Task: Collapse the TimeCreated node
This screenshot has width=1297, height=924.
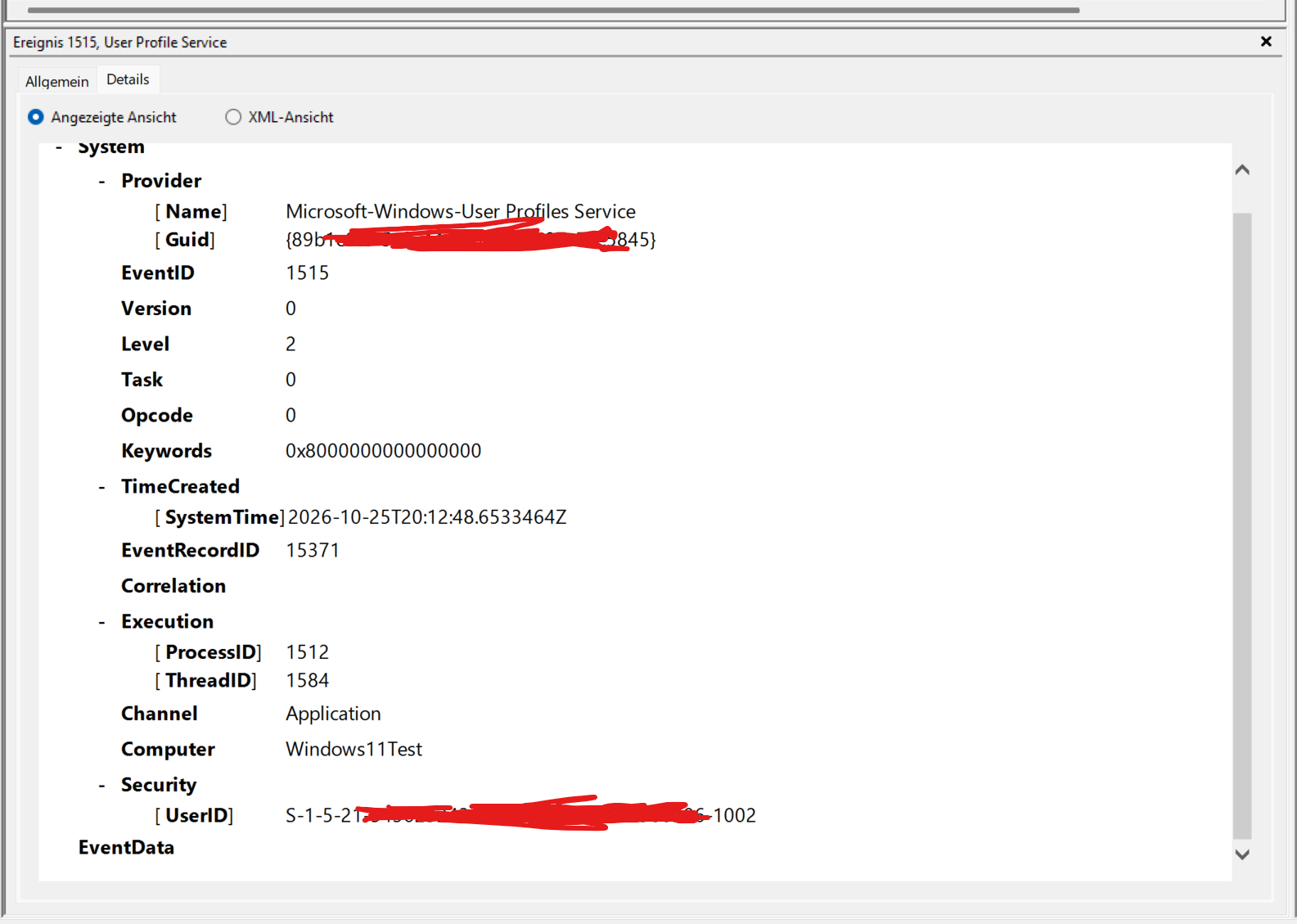Action: [101, 488]
